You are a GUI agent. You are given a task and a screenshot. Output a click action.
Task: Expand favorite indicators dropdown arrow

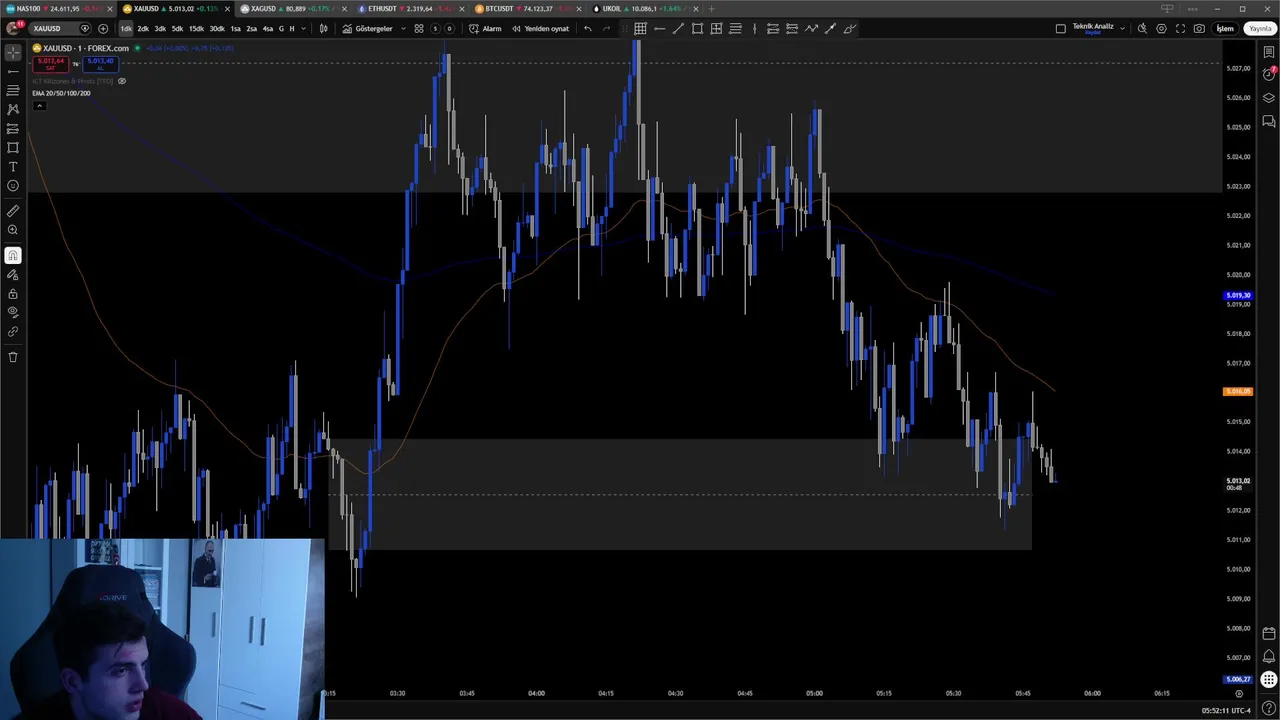403,29
